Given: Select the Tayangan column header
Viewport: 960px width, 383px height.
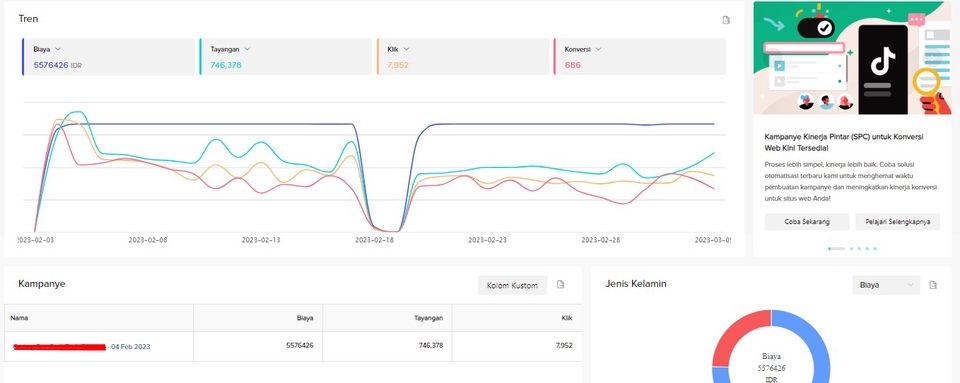Looking at the screenshot, I should coord(387,318).
